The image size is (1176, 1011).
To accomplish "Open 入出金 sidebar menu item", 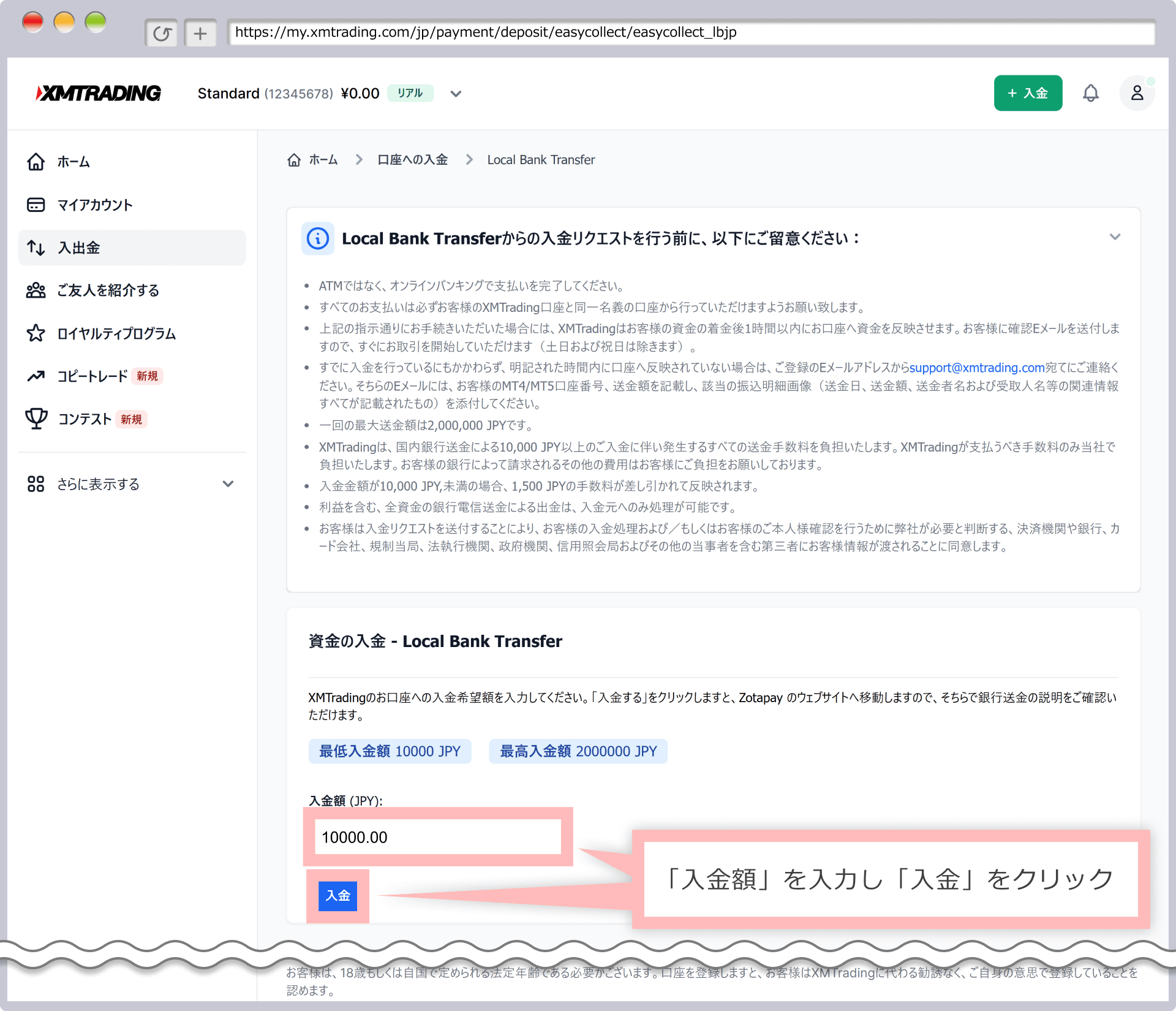I will (x=78, y=248).
